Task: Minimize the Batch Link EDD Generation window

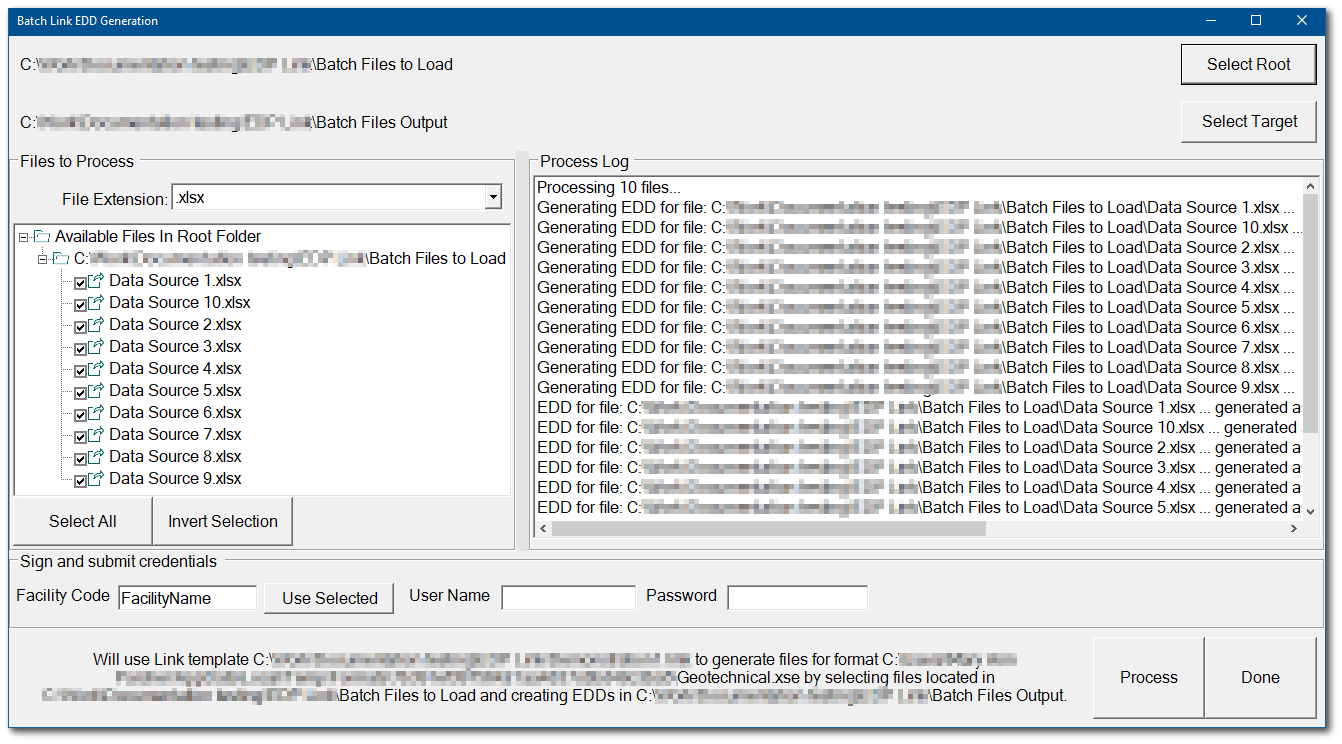Action: tap(1210, 20)
